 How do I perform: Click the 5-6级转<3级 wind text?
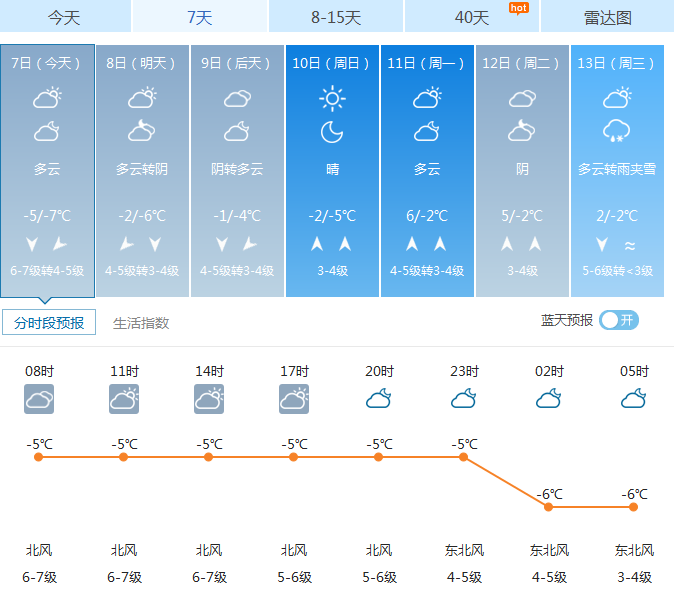point(617,271)
